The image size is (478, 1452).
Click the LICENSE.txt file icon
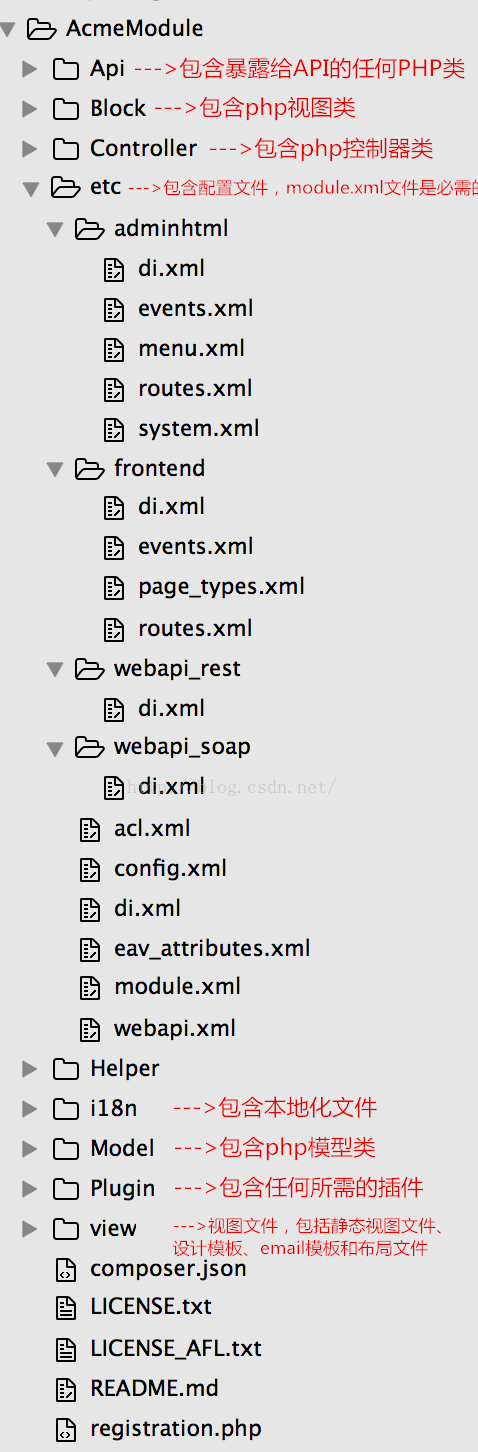[x=65, y=1307]
